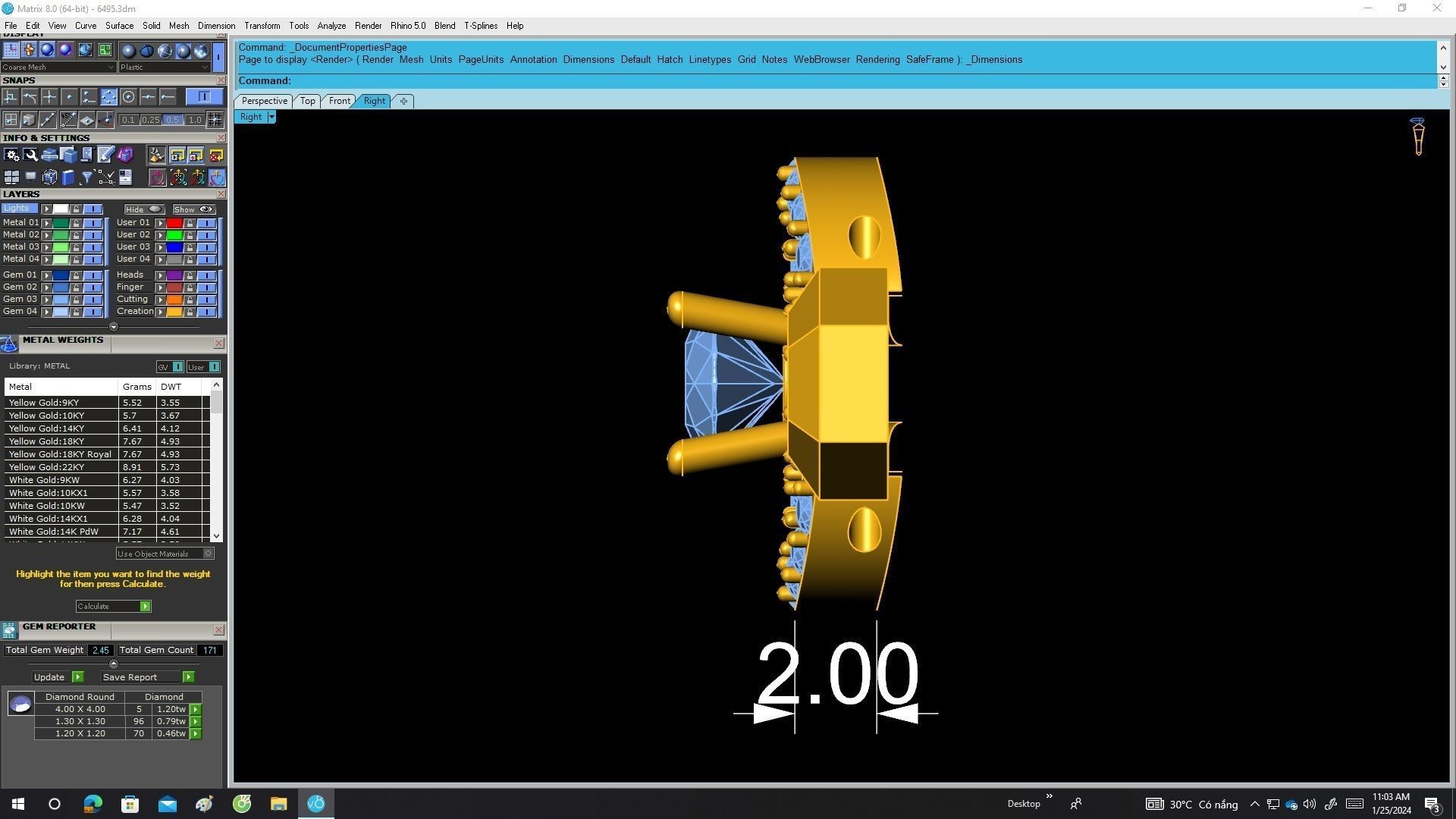Enable the circle center snap icon

coord(128,97)
